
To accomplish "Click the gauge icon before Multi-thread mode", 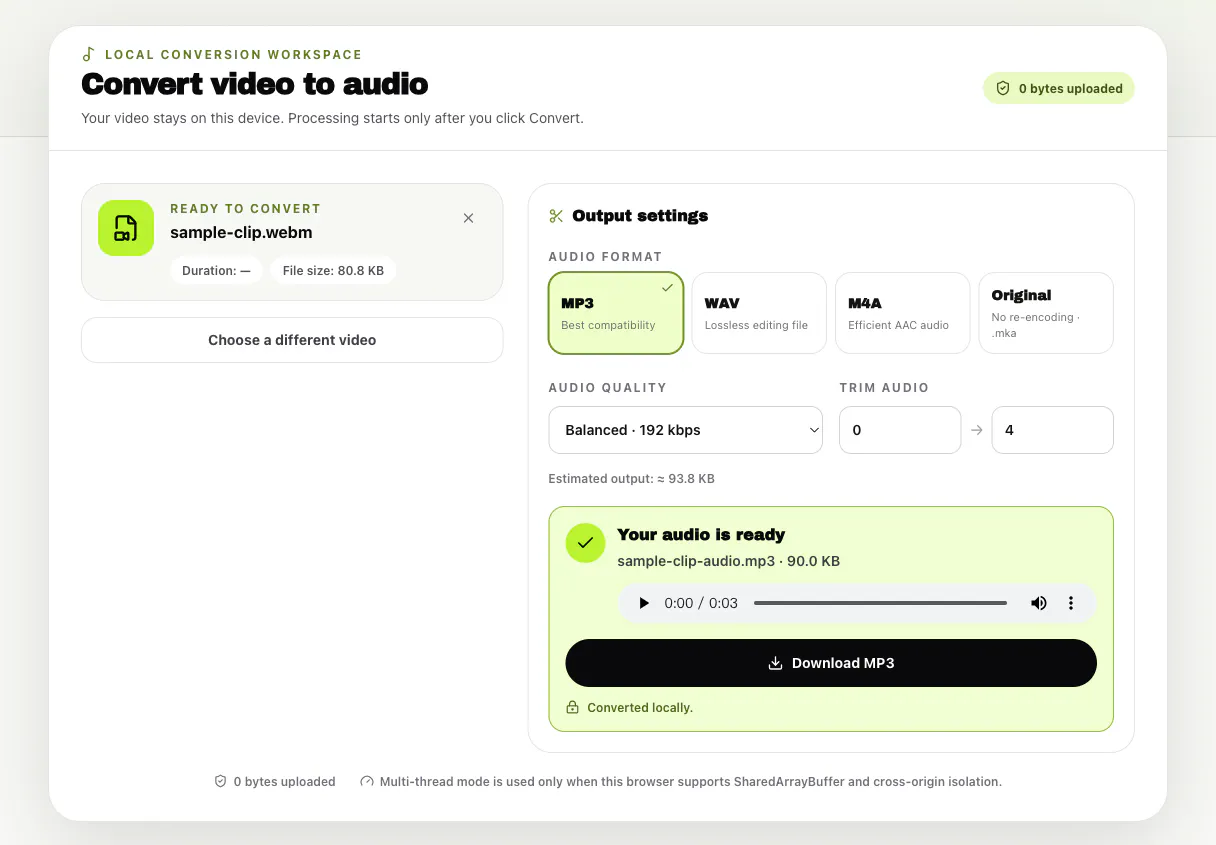I will pyautogui.click(x=367, y=781).
